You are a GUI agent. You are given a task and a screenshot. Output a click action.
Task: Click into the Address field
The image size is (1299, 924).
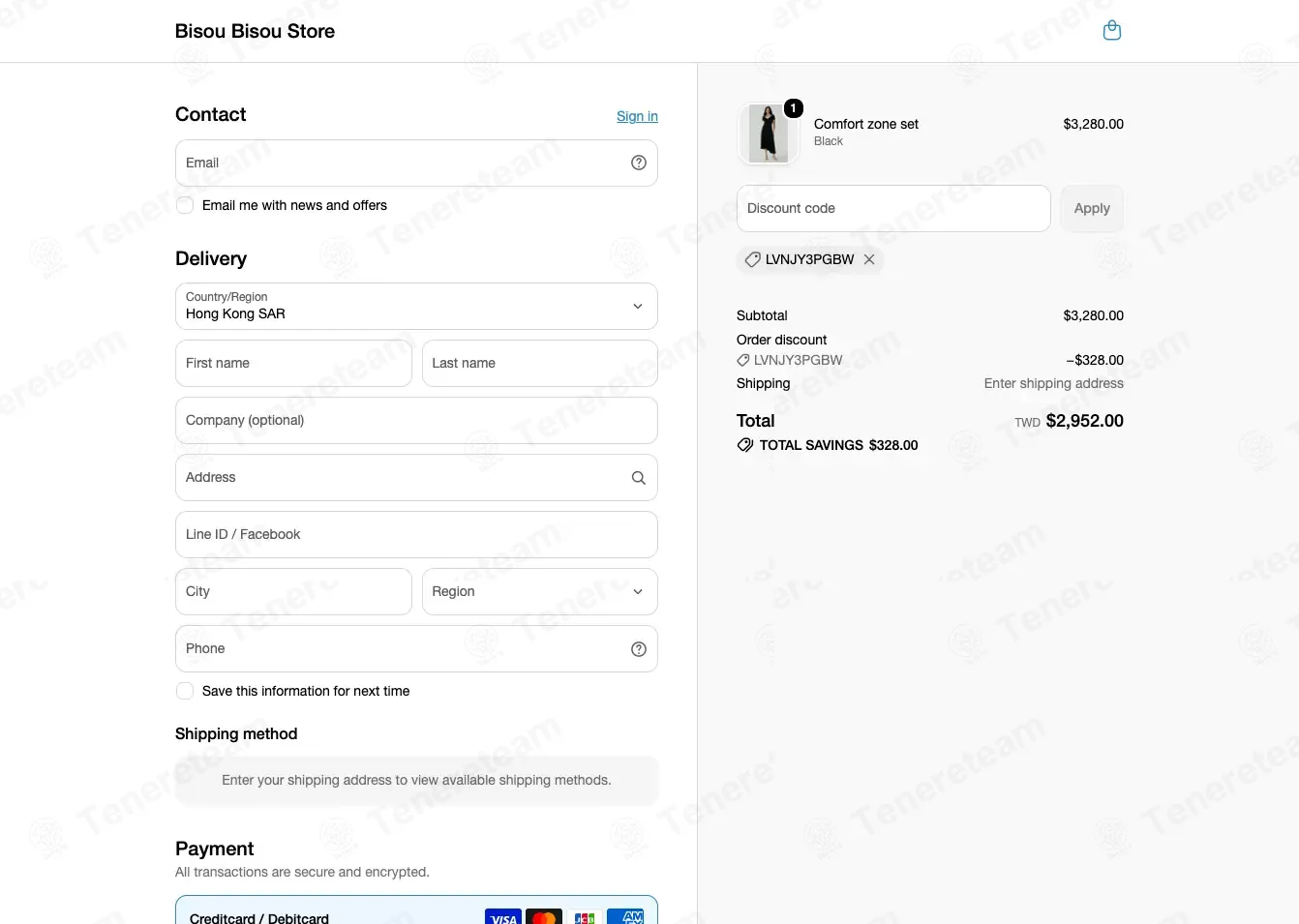416,478
